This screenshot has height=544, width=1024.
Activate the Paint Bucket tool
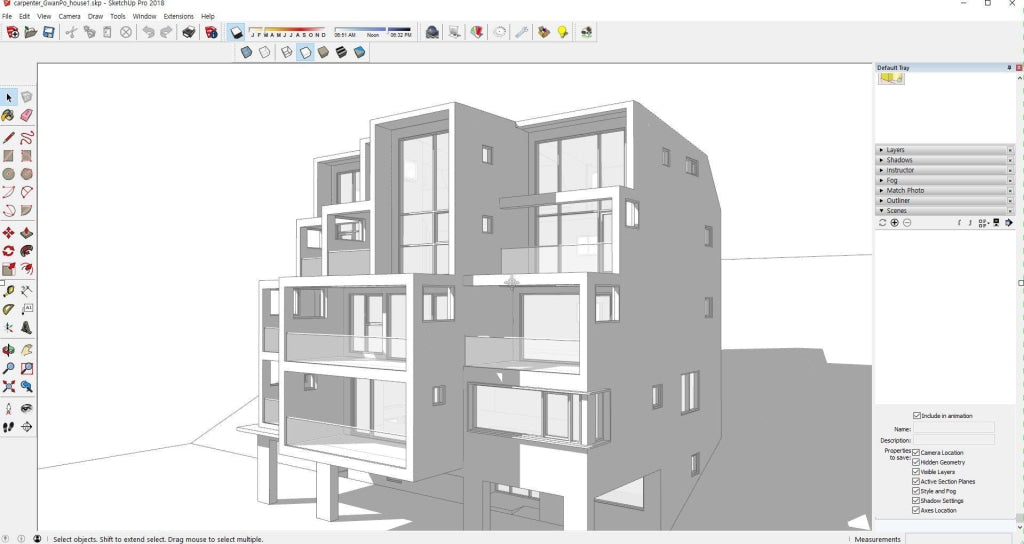click(8, 116)
